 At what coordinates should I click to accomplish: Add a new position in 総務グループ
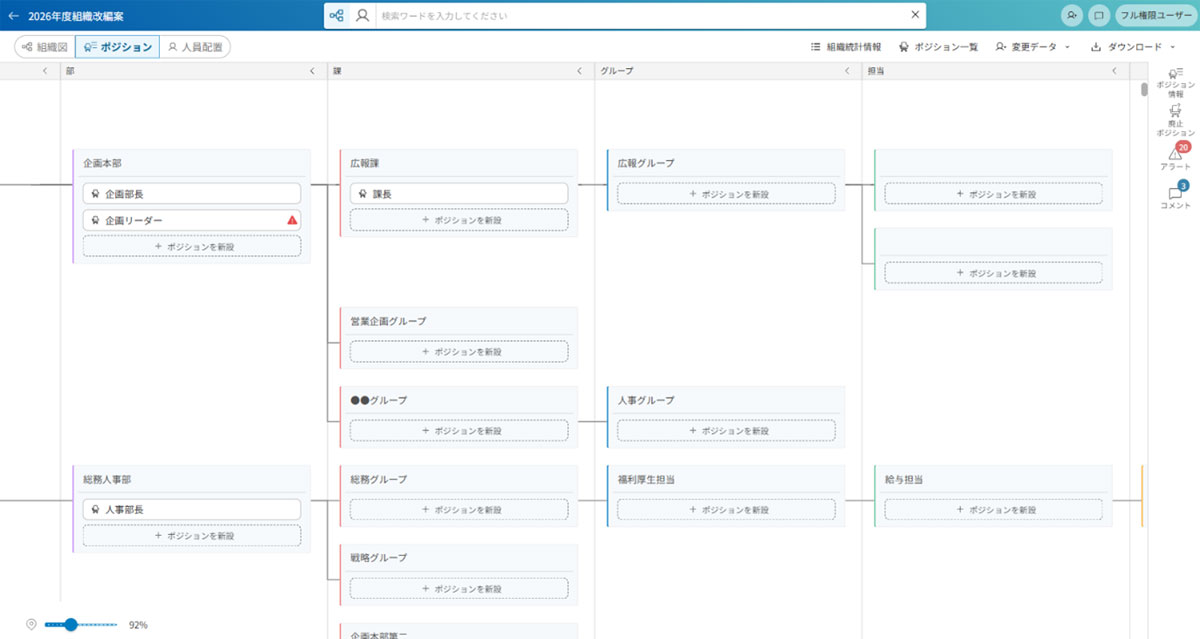[x=459, y=510]
